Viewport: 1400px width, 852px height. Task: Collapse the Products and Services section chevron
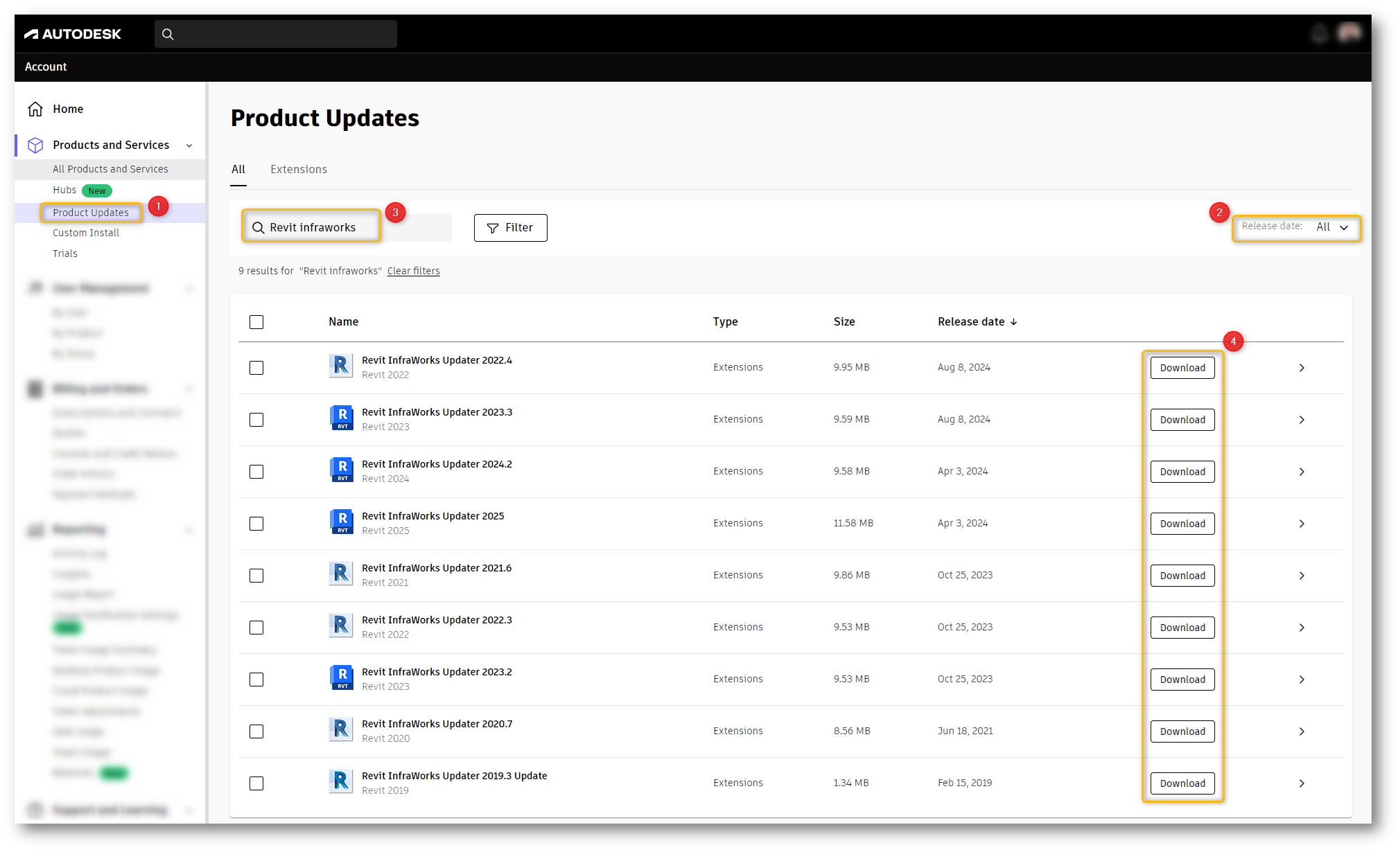189,145
